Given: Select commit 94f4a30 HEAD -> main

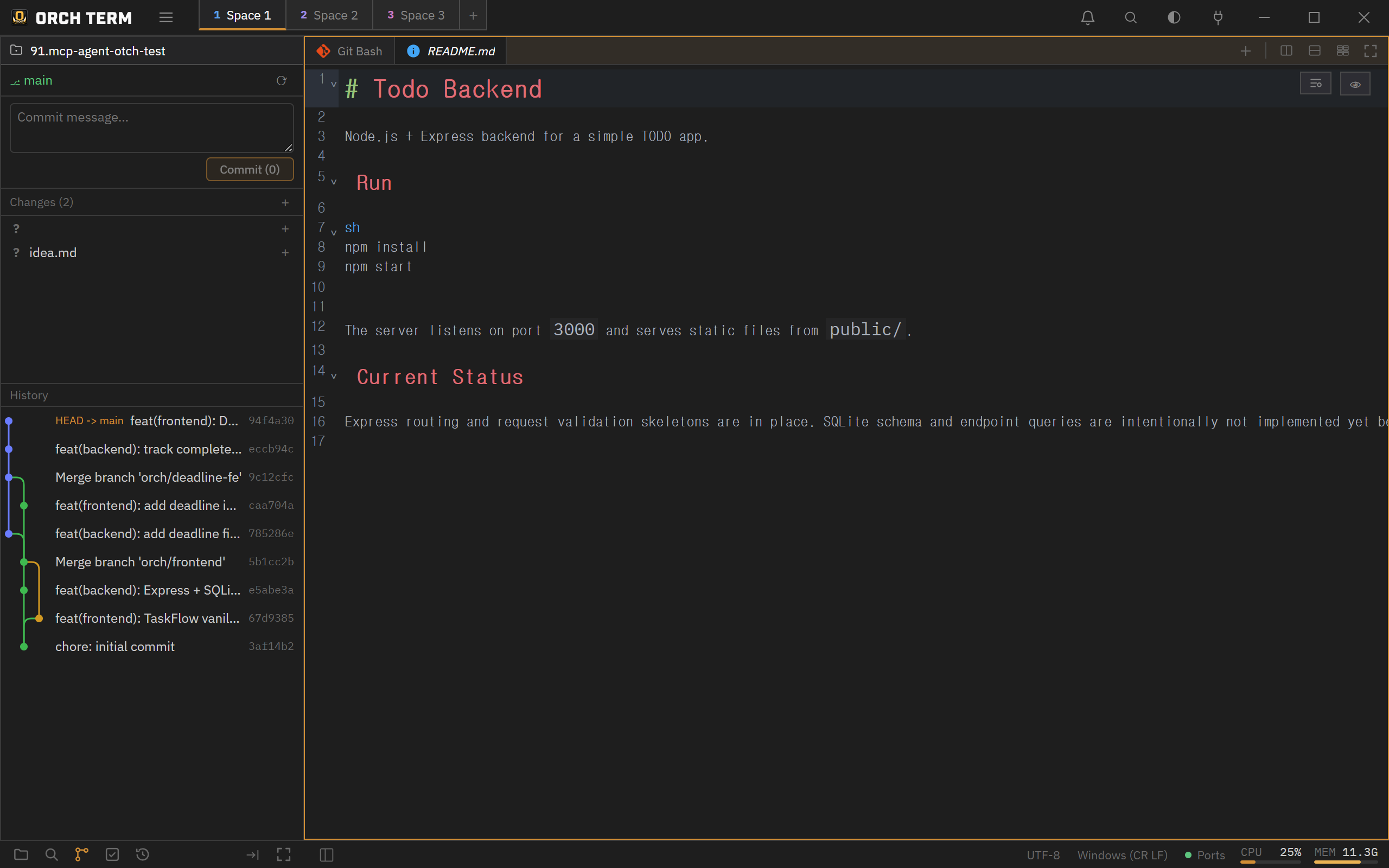Looking at the screenshot, I should [152, 421].
